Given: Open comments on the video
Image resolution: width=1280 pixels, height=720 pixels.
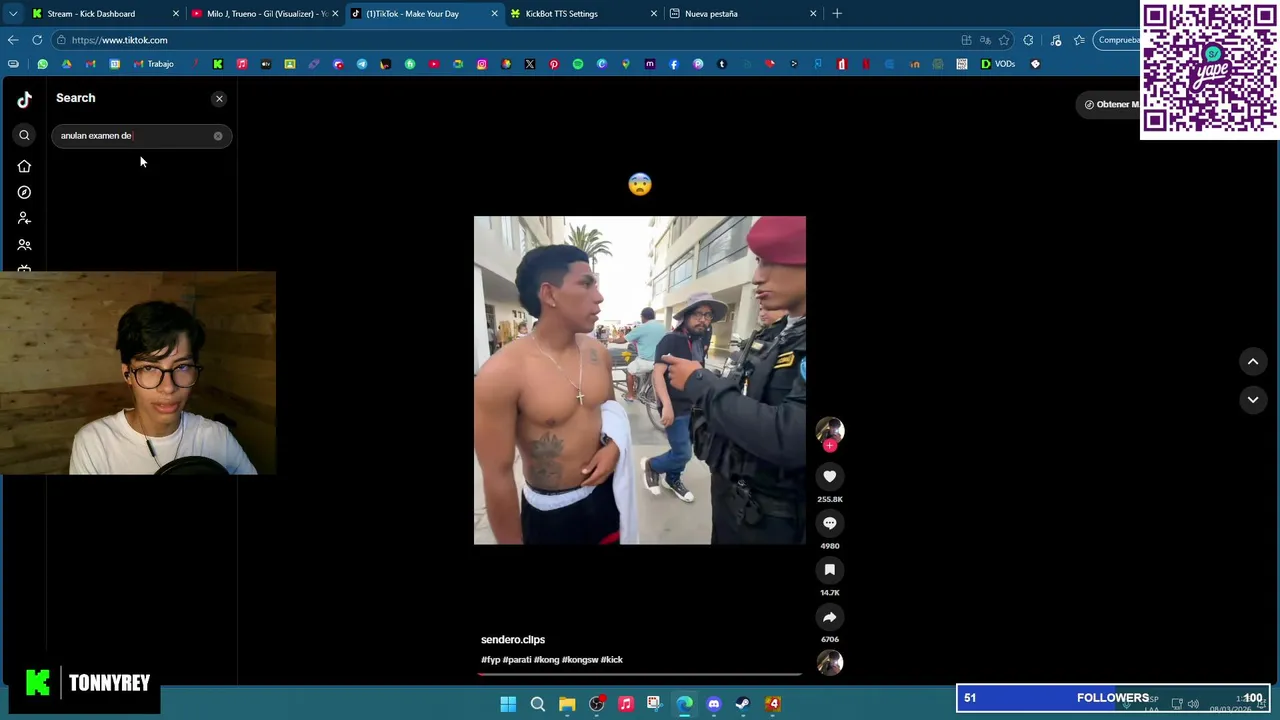Looking at the screenshot, I should (x=829, y=523).
